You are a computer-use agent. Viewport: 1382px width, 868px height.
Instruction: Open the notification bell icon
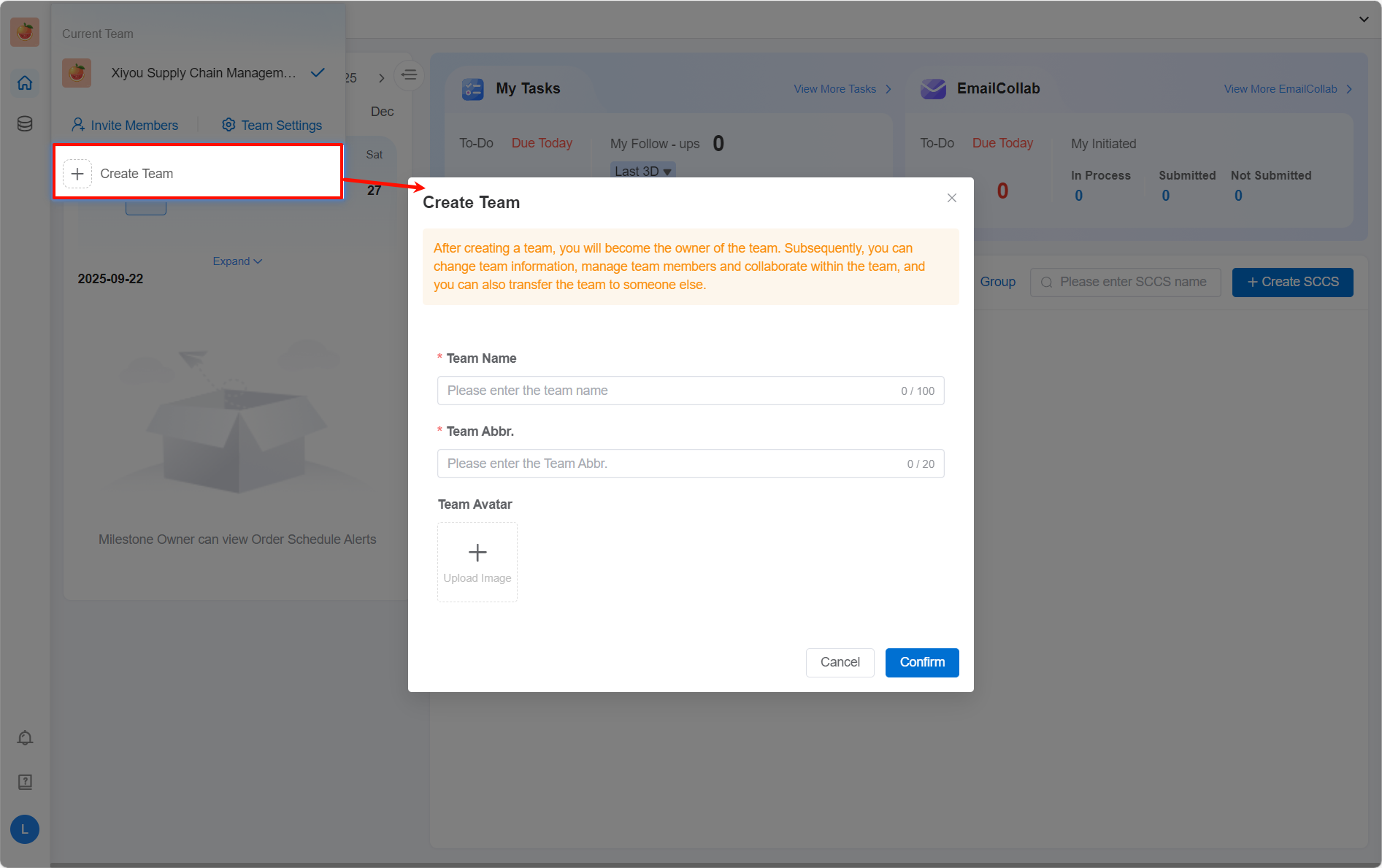tap(25, 738)
